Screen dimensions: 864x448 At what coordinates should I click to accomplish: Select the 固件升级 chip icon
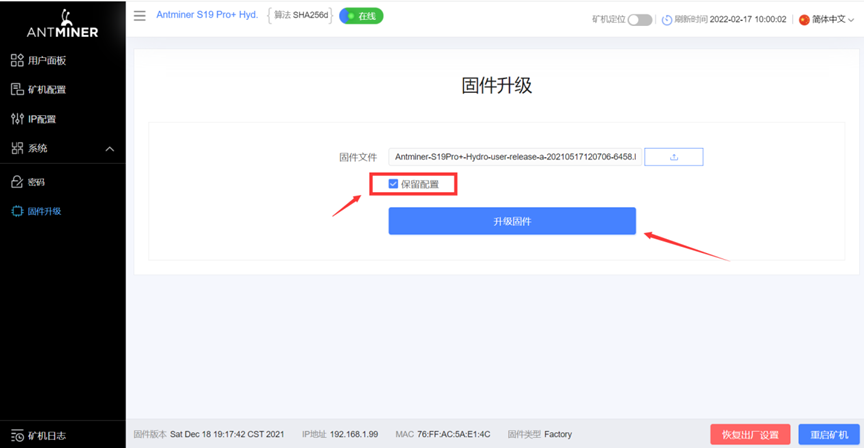pyautogui.click(x=17, y=211)
